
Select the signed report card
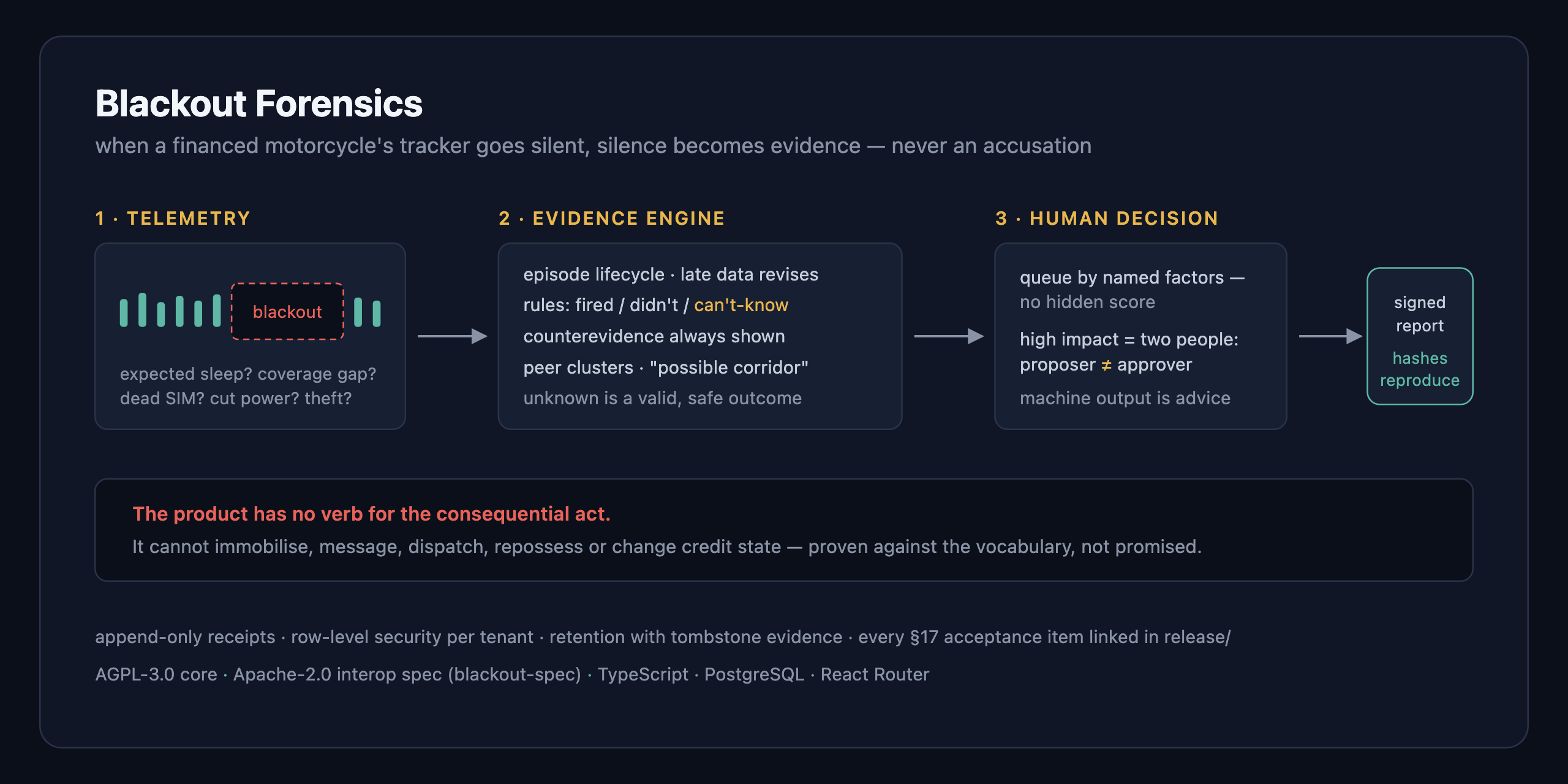[x=1420, y=336]
